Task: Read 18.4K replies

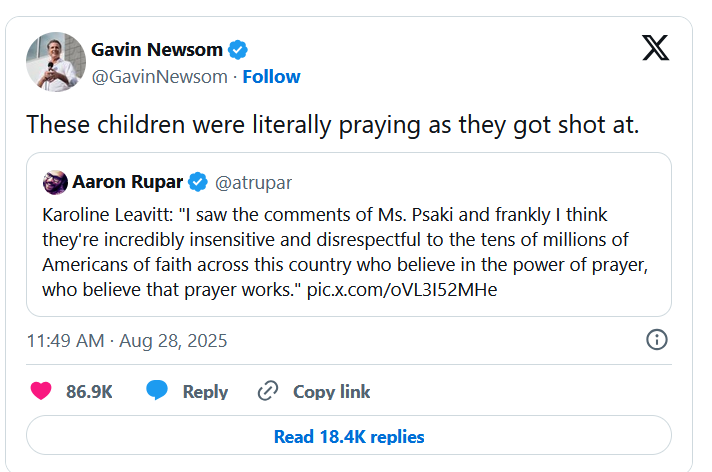Action: coord(349,437)
